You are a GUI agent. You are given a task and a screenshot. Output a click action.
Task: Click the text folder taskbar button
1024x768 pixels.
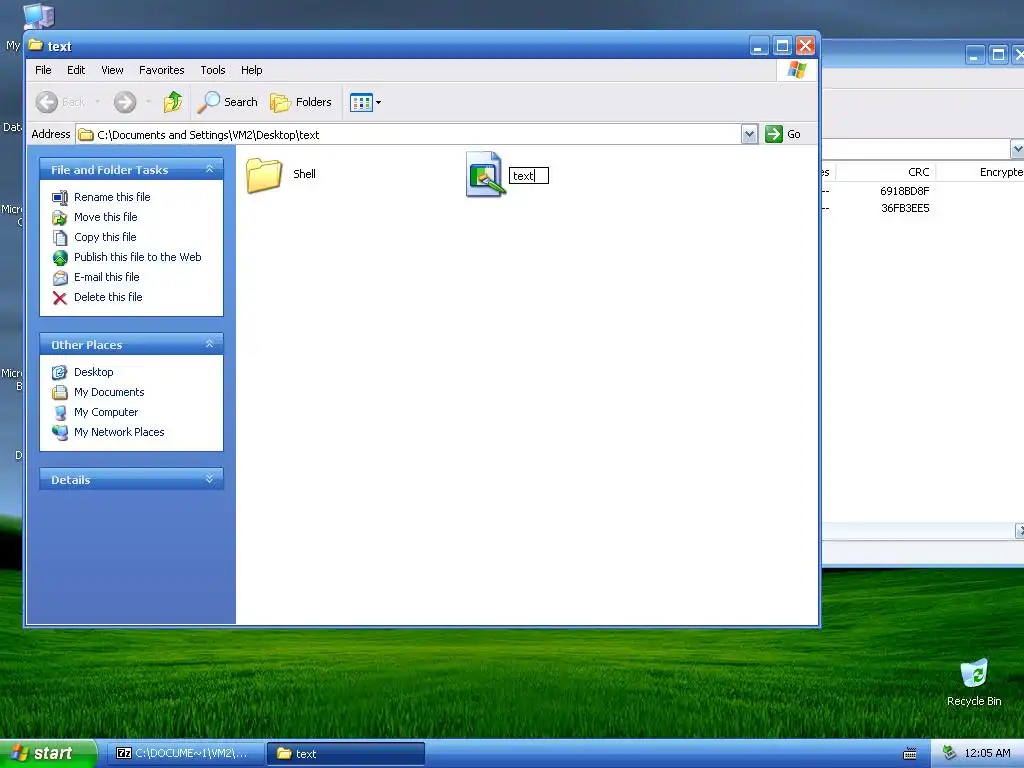pyautogui.click(x=346, y=753)
